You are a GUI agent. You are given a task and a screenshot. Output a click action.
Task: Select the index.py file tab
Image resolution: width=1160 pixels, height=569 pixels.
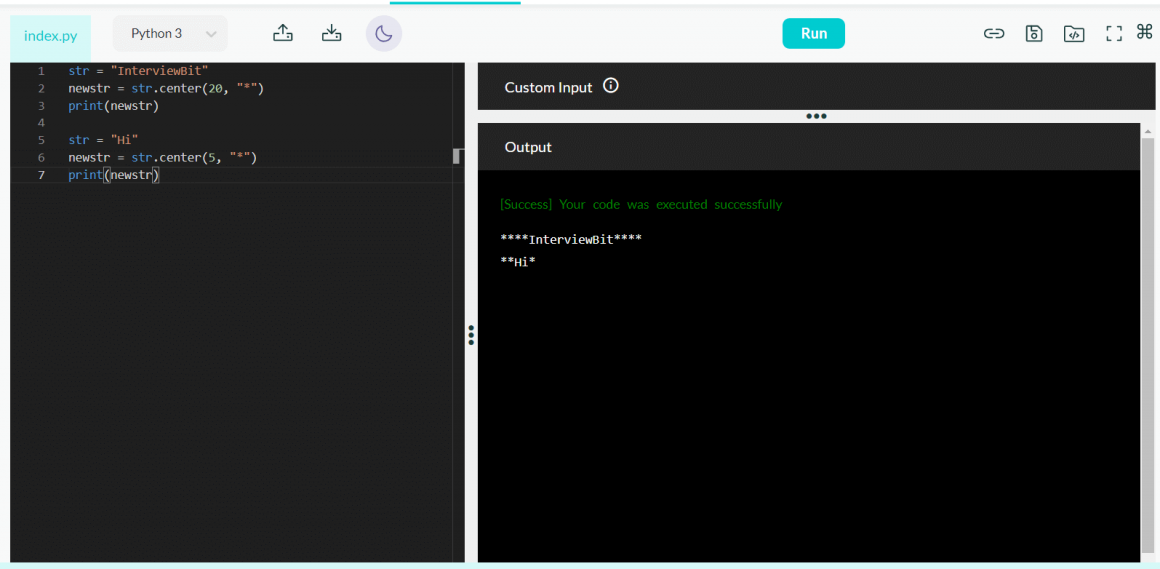coord(50,36)
